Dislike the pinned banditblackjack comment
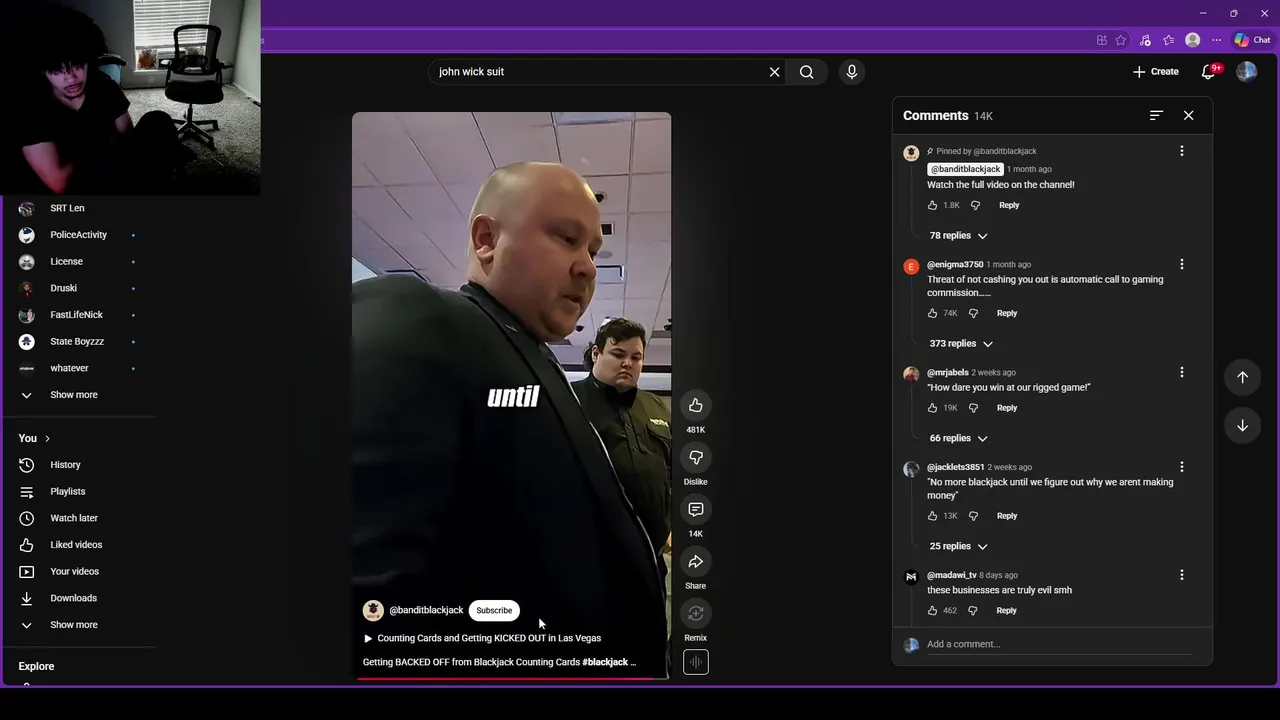 click(975, 205)
